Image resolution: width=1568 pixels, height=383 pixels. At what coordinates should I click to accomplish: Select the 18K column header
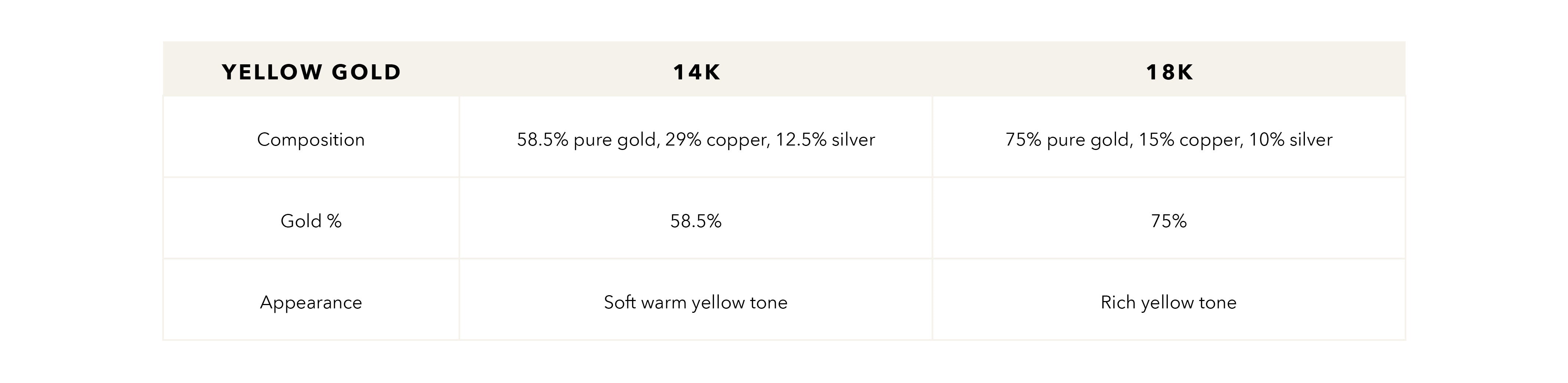point(1169,72)
